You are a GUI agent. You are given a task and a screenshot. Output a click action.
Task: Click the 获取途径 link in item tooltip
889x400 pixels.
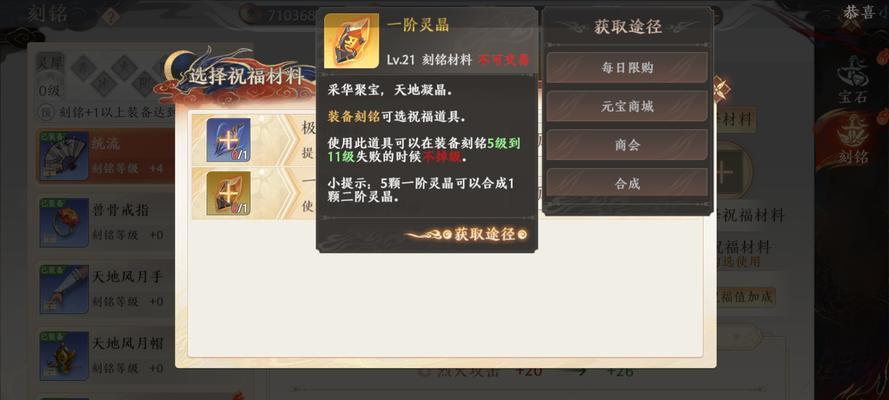pyautogui.click(x=484, y=234)
